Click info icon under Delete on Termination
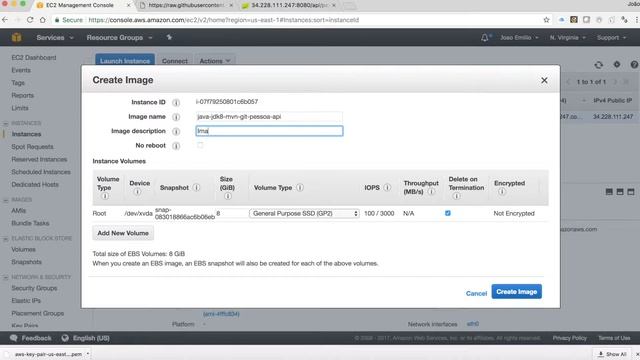This screenshot has height=360, width=640. coord(456,196)
